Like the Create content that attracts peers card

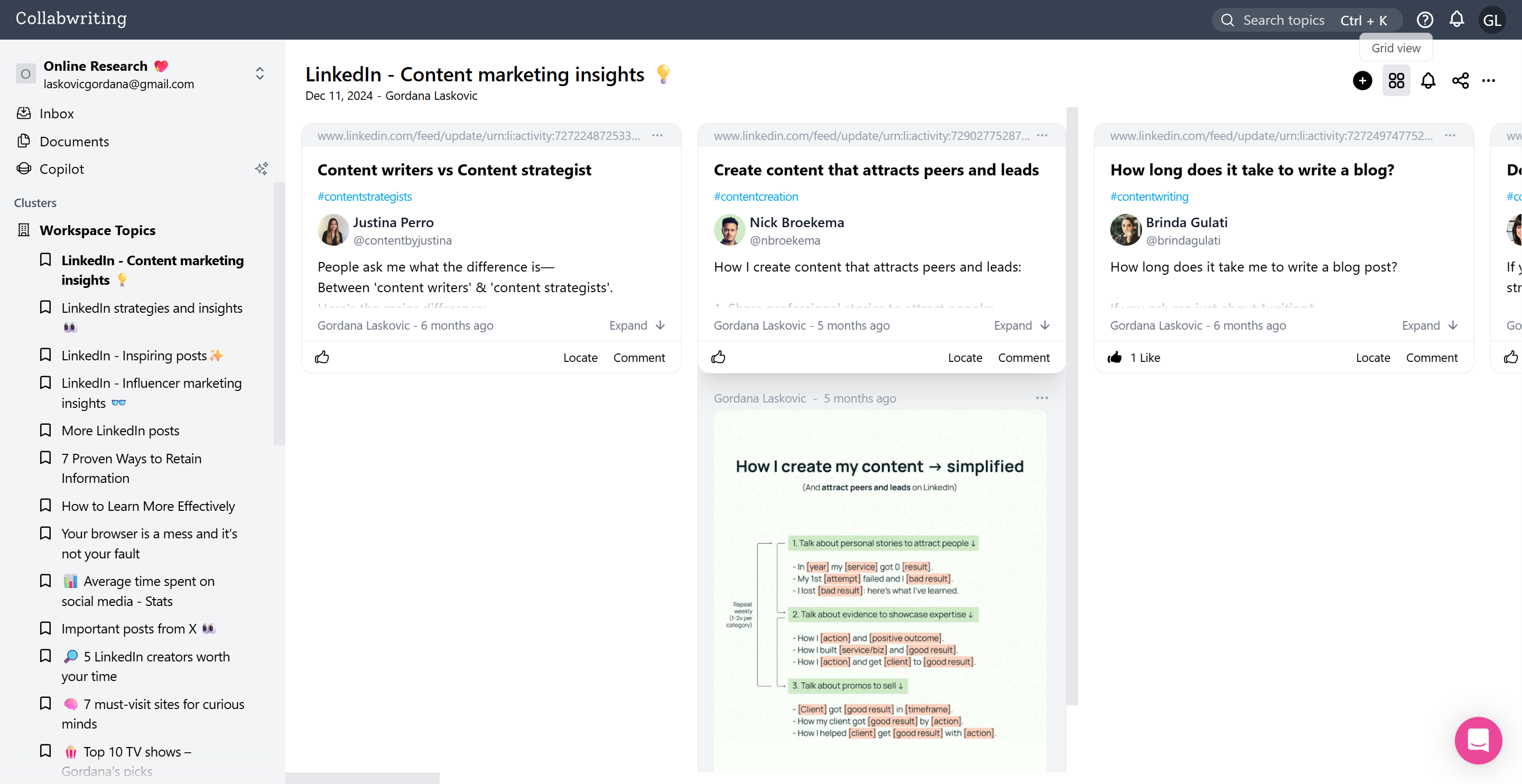[x=719, y=358]
